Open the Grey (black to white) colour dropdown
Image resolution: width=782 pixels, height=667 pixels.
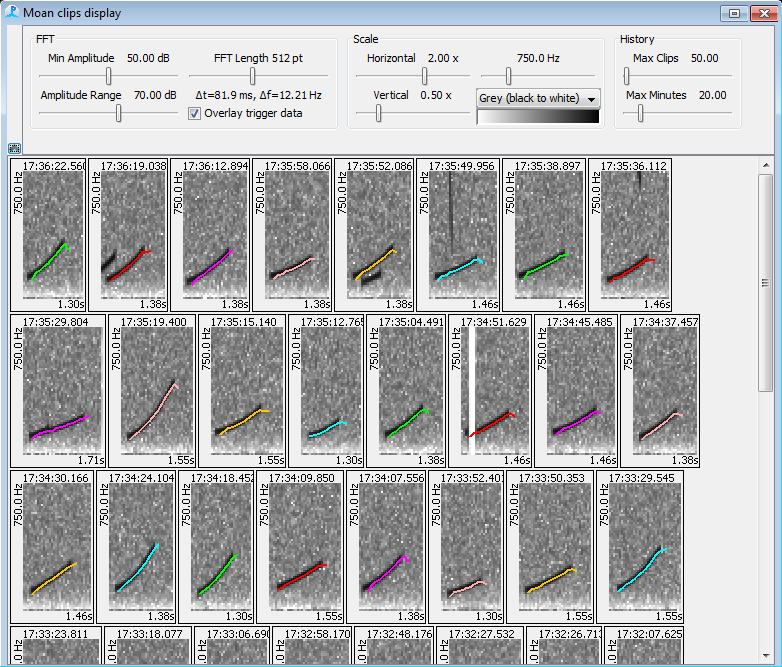point(538,98)
